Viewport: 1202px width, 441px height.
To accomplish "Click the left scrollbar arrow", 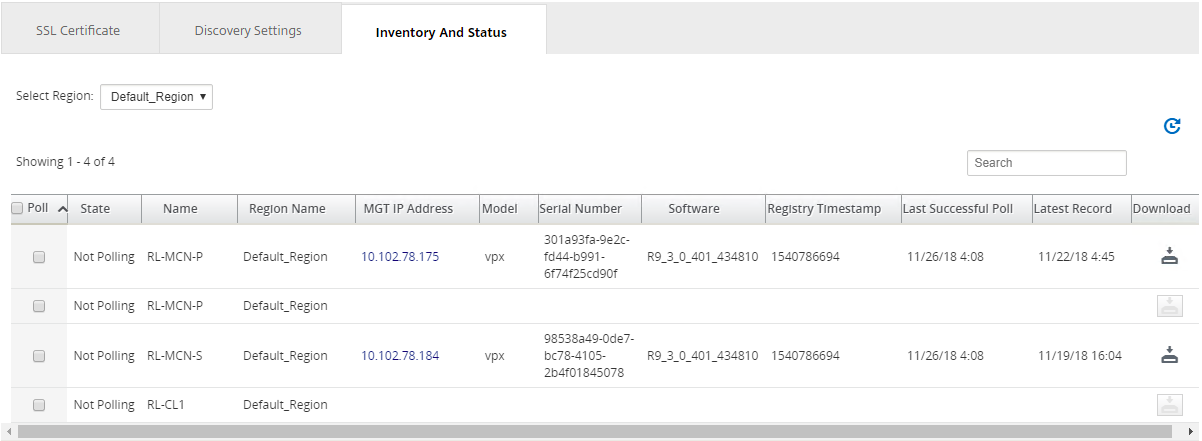I will (7, 432).
